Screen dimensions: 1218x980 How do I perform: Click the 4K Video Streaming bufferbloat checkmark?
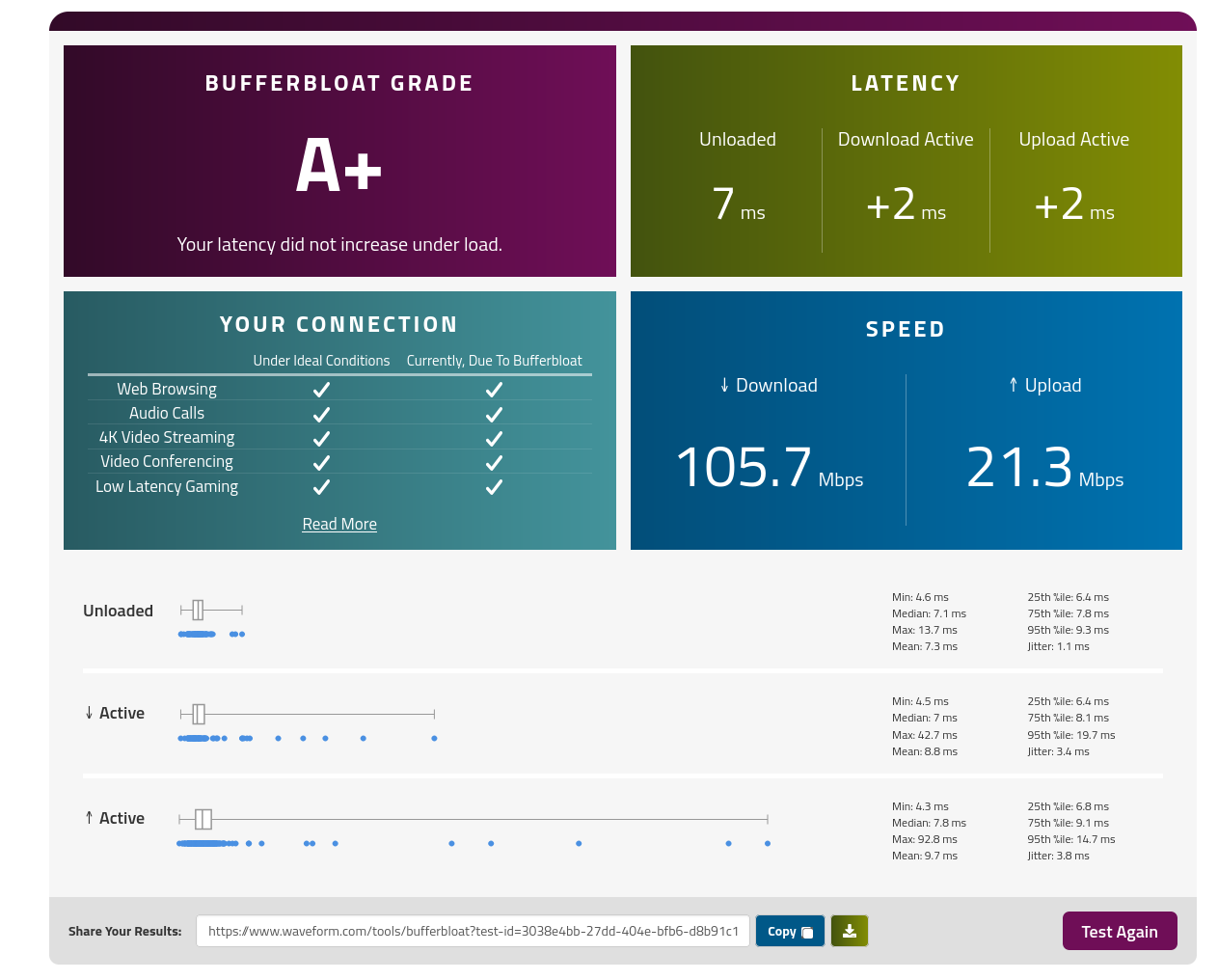point(494,438)
